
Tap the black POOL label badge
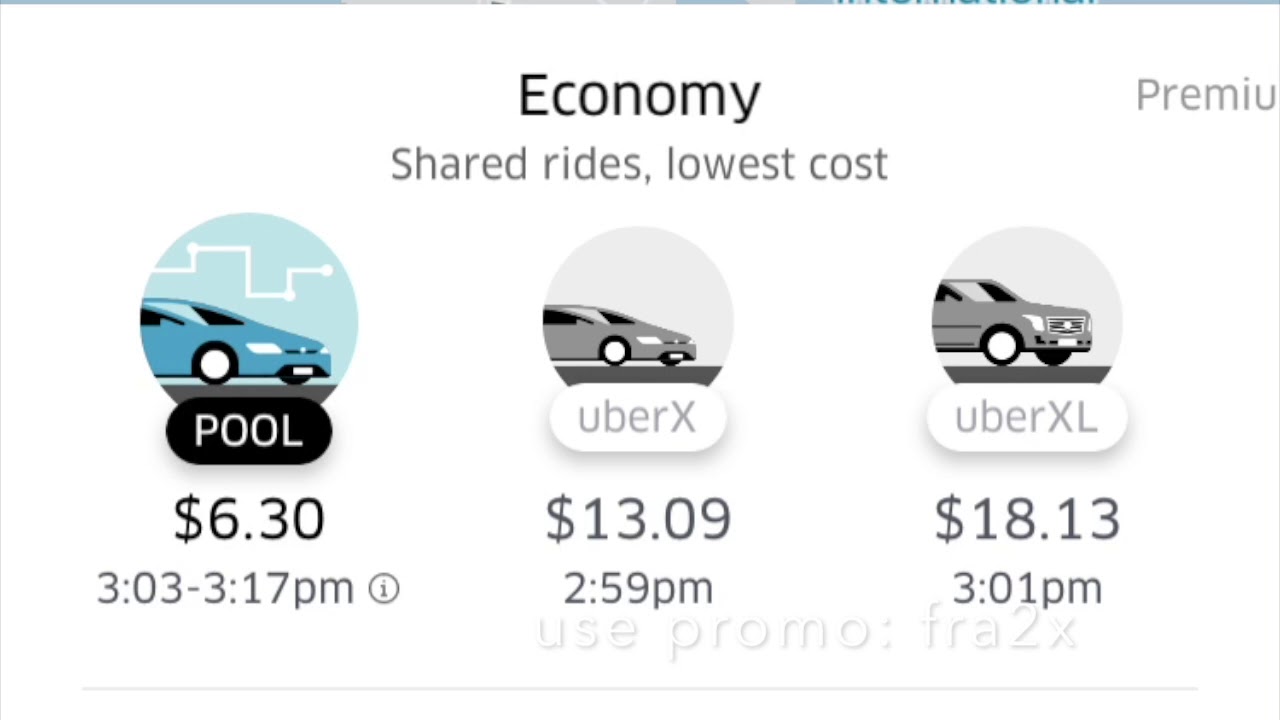248,431
